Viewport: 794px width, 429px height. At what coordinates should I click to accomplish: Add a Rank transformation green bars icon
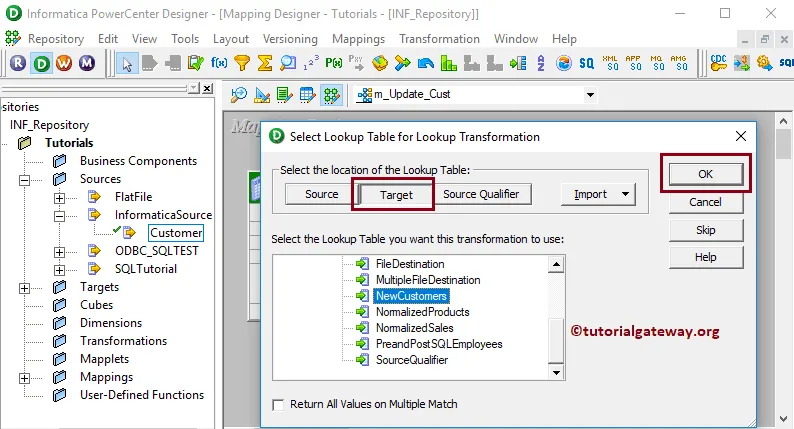449,63
